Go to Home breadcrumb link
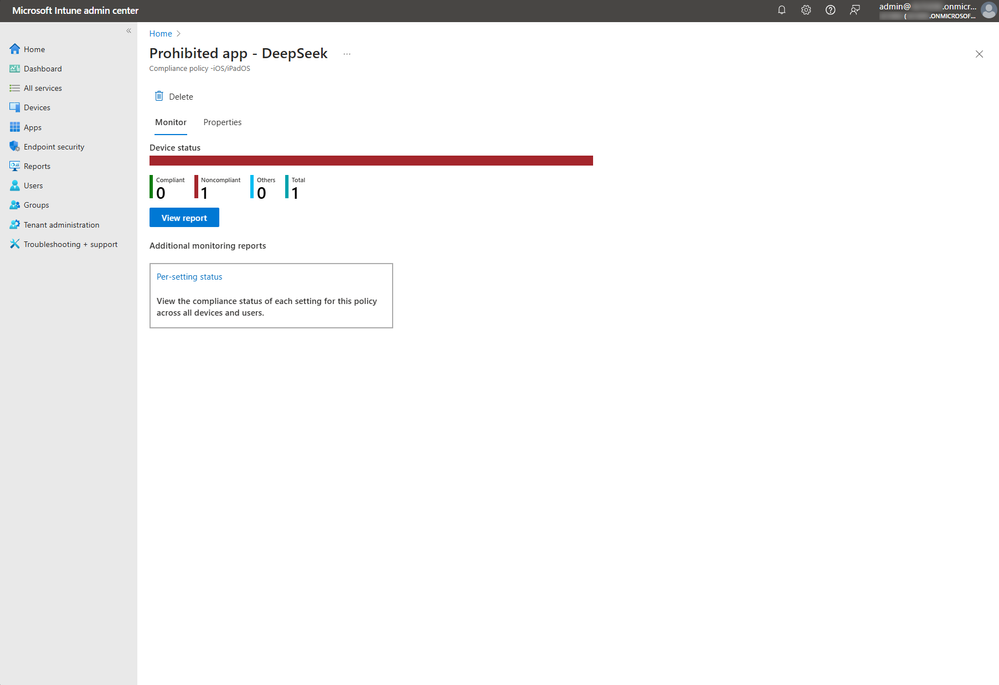The width and height of the screenshot is (999, 685). pos(161,34)
